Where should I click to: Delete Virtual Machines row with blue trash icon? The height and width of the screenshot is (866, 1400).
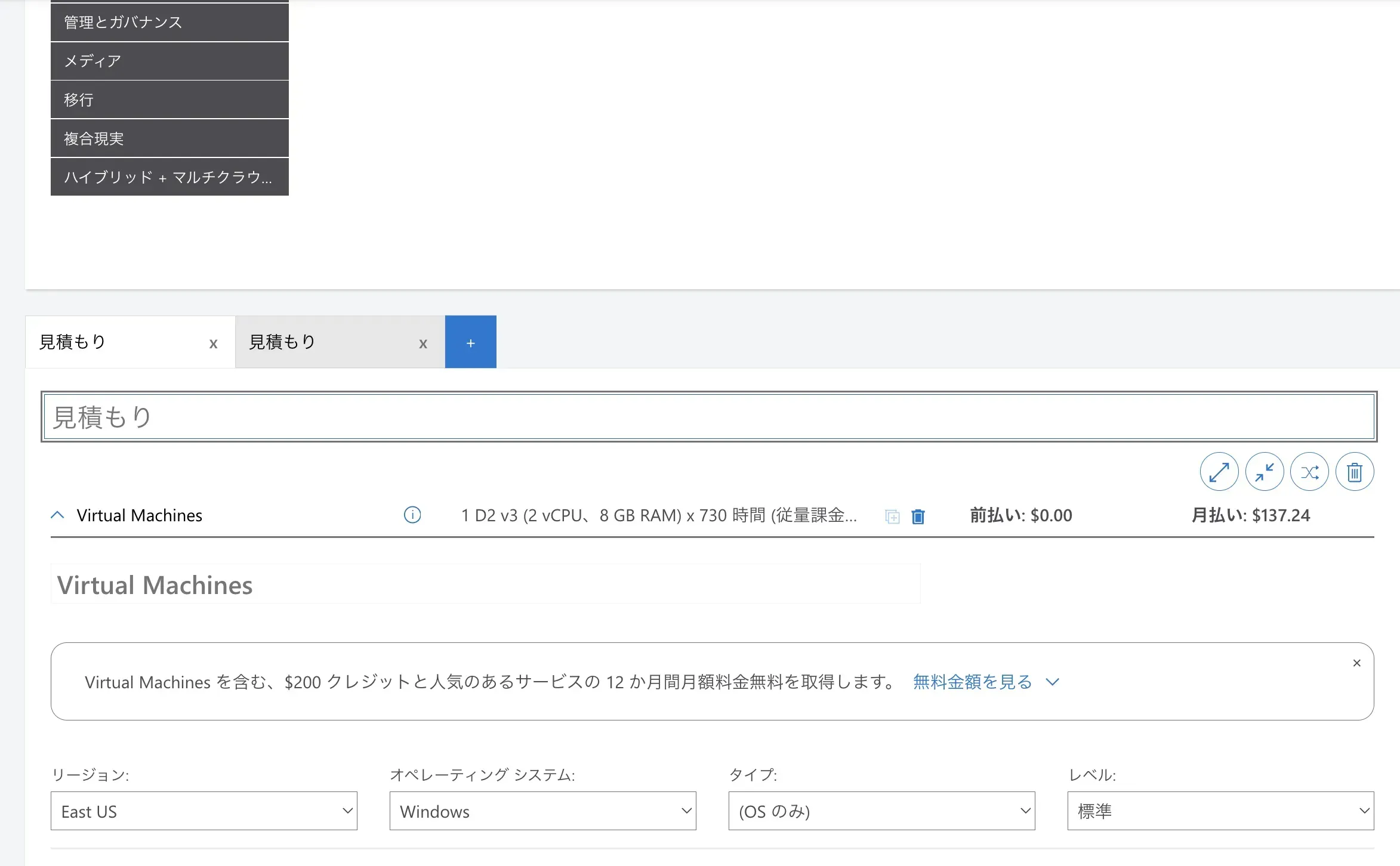(x=918, y=516)
